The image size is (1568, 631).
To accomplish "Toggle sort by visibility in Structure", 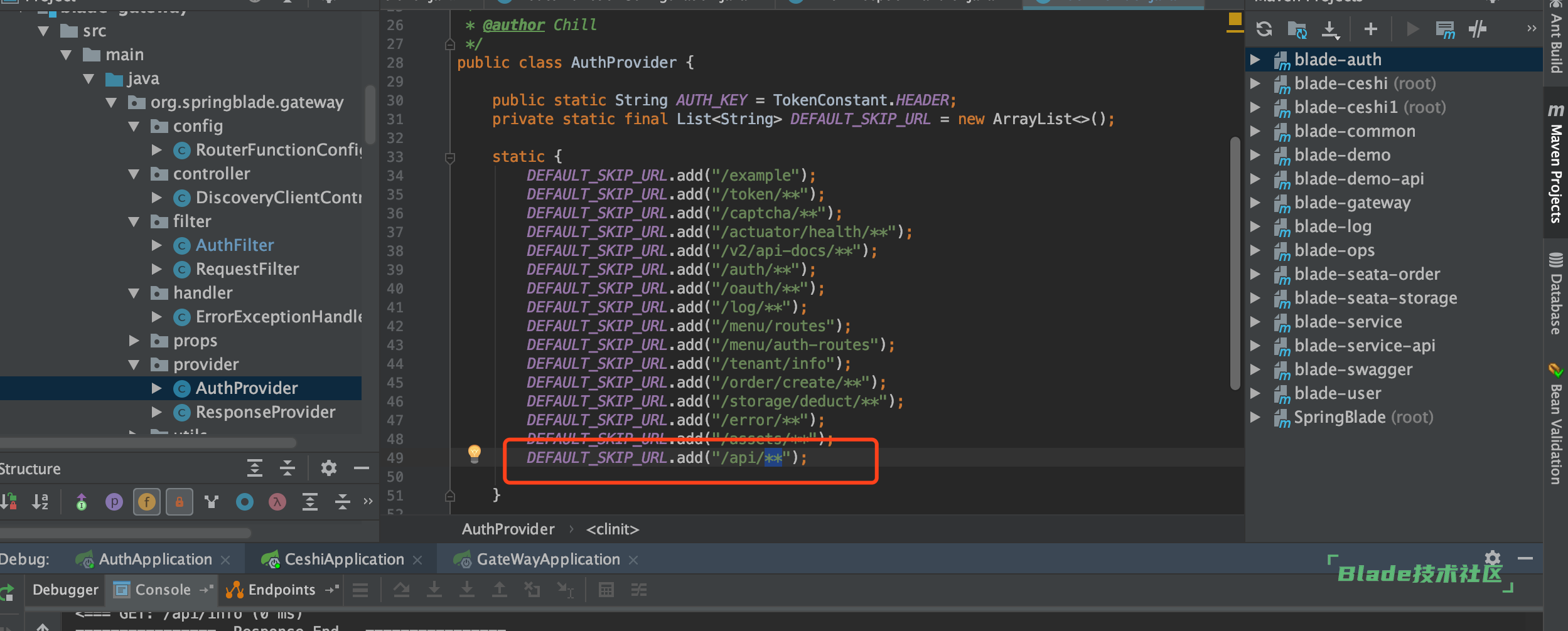I will [x=8, y=501].
